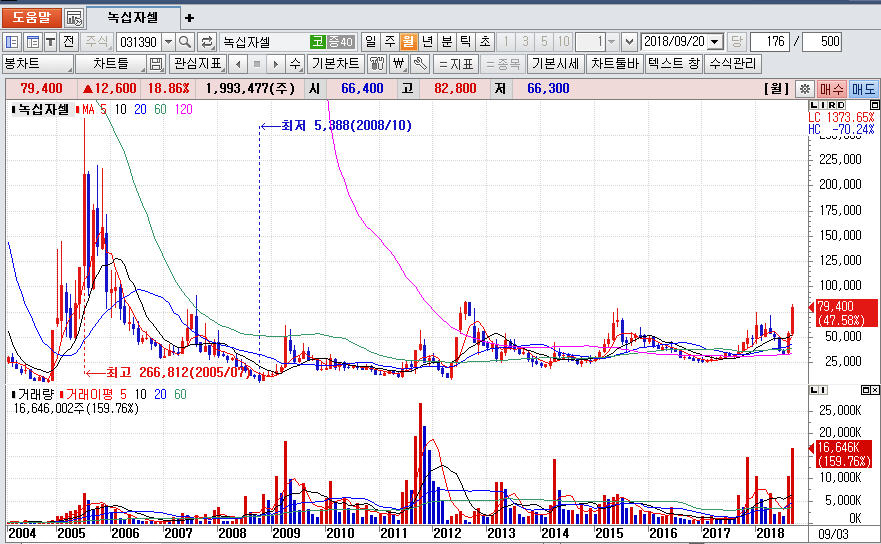The height and width of the screenshot is (544, 881).
Task: Click the gear icon left of 매수
Action: pos(805,89)
